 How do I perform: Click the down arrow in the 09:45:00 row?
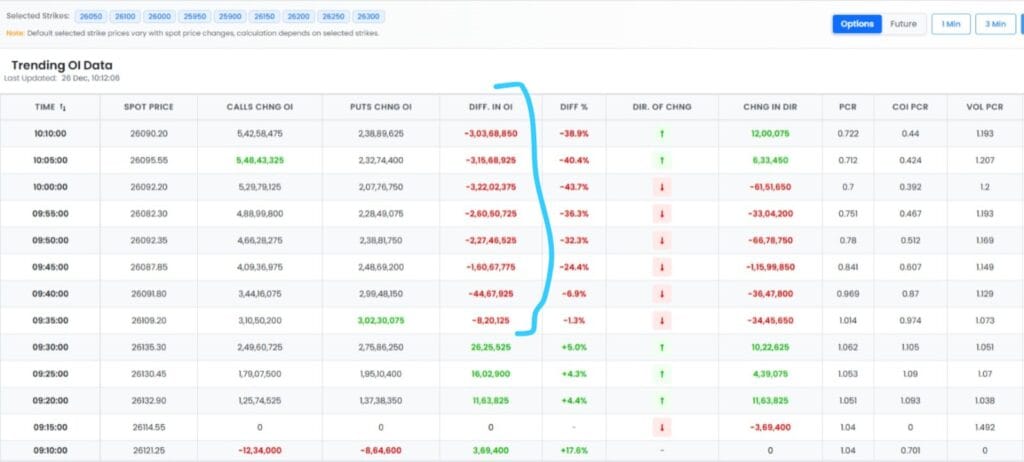[x=661, y=268]
